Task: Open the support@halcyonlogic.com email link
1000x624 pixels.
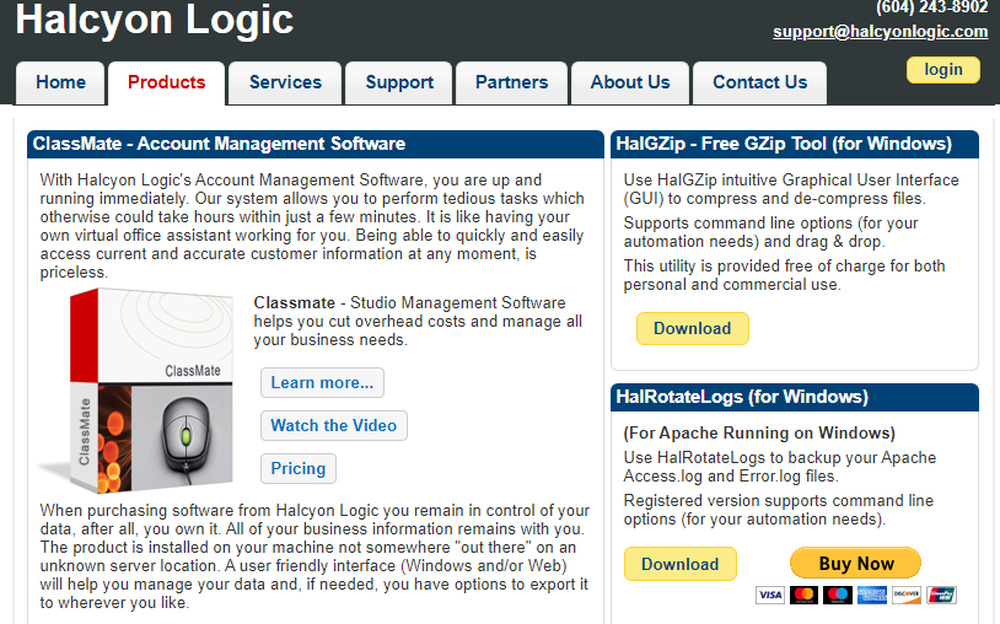Action: [x=880, y=31]
